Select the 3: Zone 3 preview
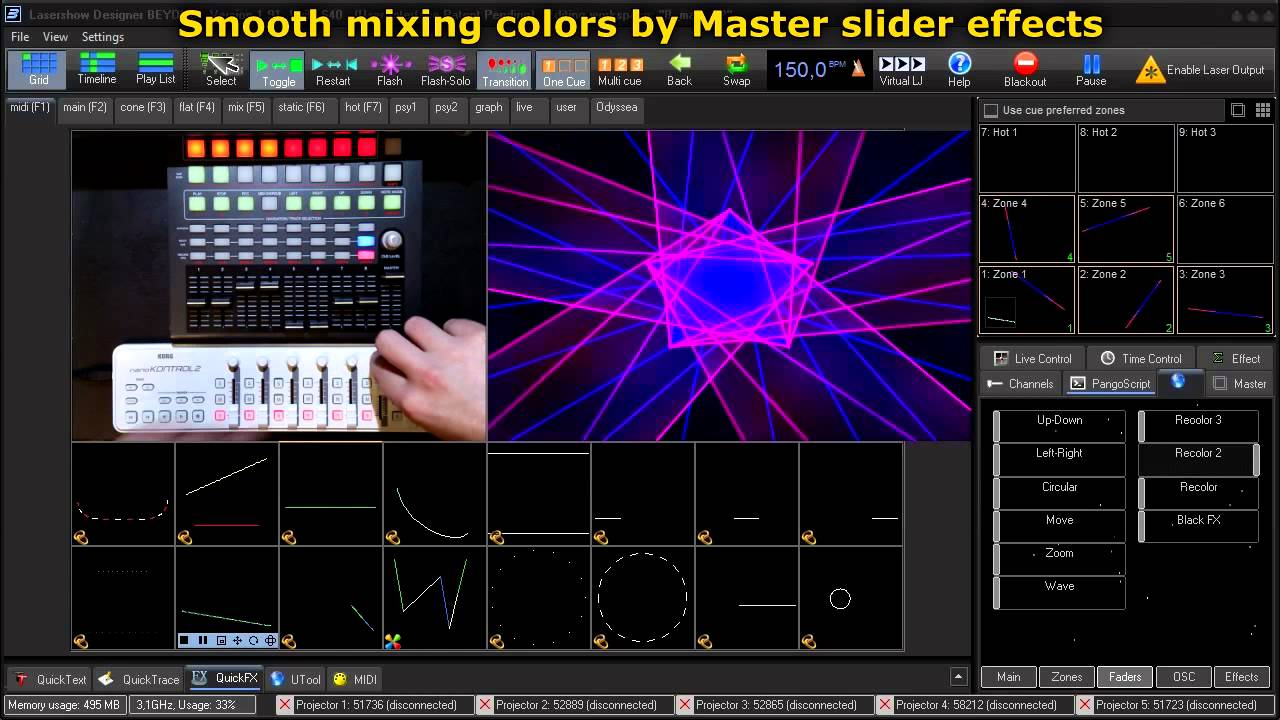The height and width of the screenshot is (720, 1280). [x=1224, y=300]
